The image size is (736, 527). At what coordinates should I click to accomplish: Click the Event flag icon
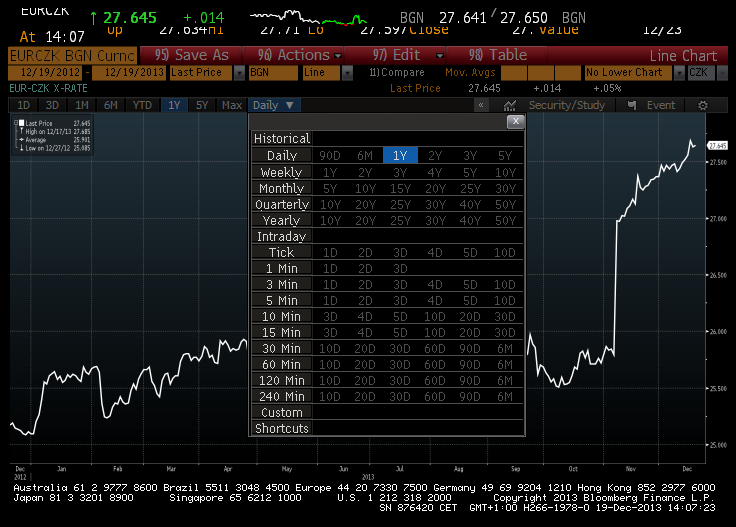[632, 105]
